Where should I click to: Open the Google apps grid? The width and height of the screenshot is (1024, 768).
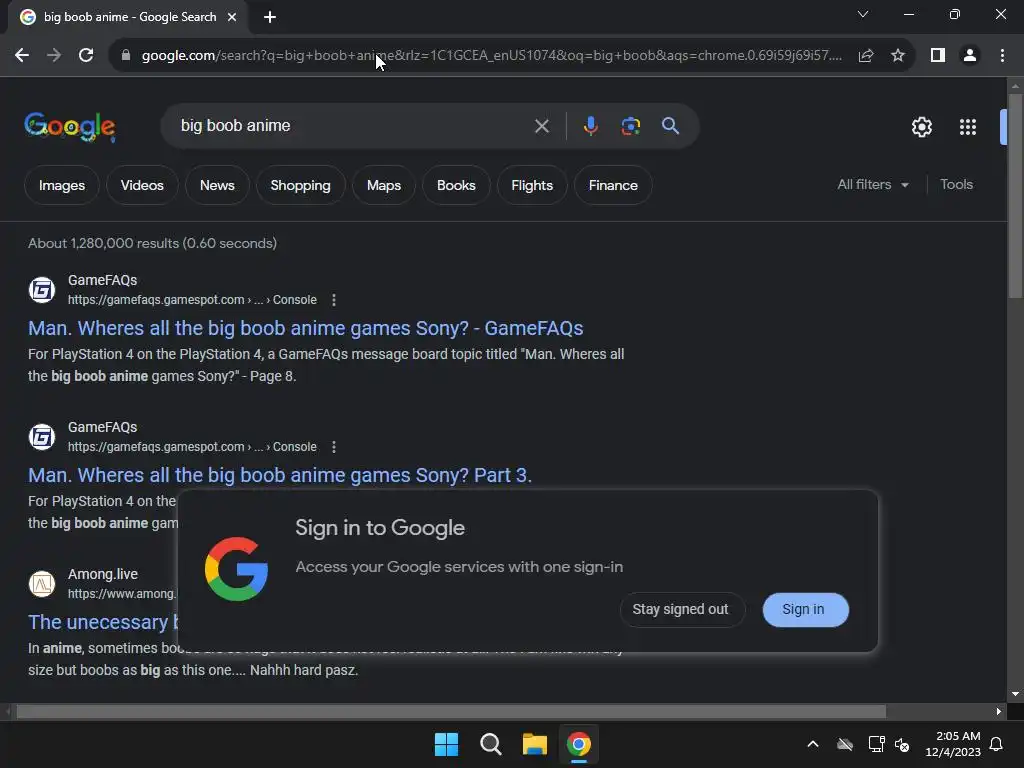coord(968,127)
